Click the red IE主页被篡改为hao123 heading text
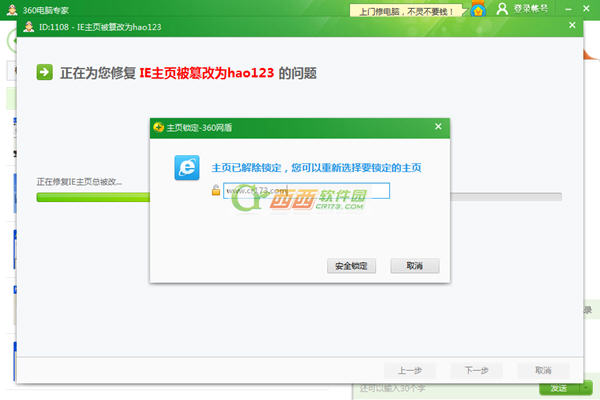Screen dimensions: 600x400 pyautogui.click(x=207, y=73)
